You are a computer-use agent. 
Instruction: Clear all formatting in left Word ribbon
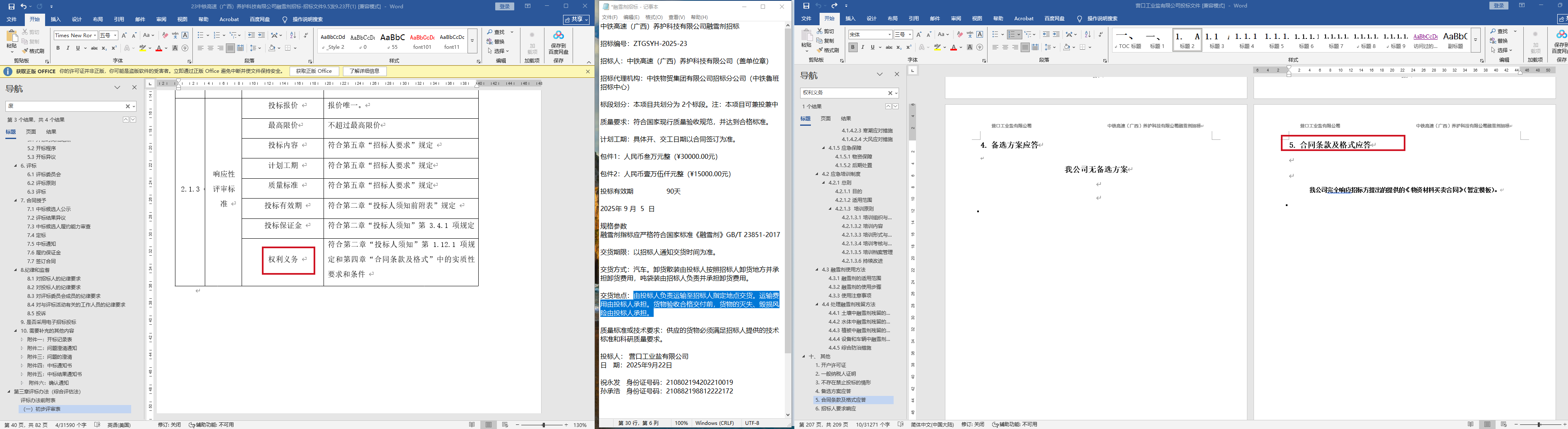coord(165,35)
